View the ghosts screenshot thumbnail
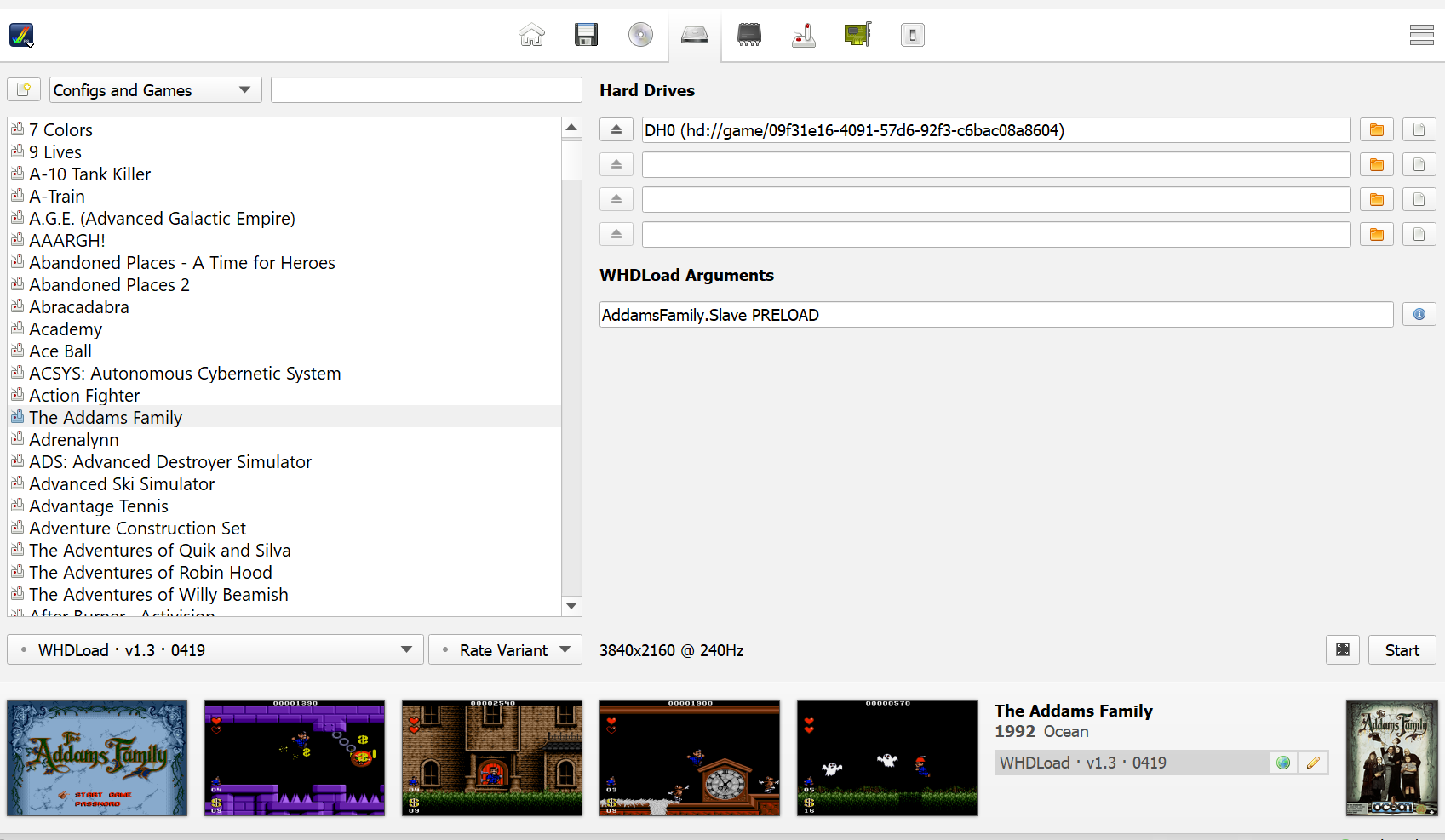 click(887, 758)
